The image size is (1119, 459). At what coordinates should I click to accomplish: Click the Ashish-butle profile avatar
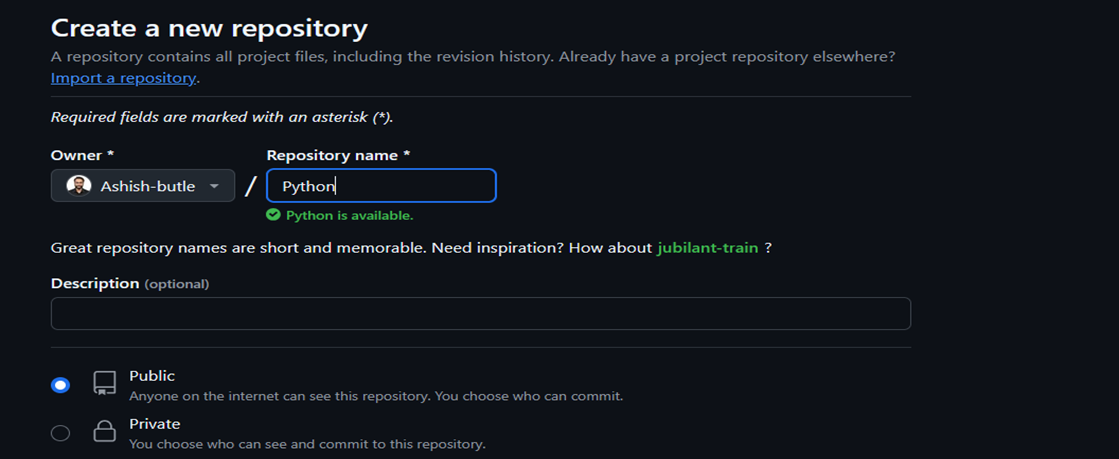[x=79, y=186]
